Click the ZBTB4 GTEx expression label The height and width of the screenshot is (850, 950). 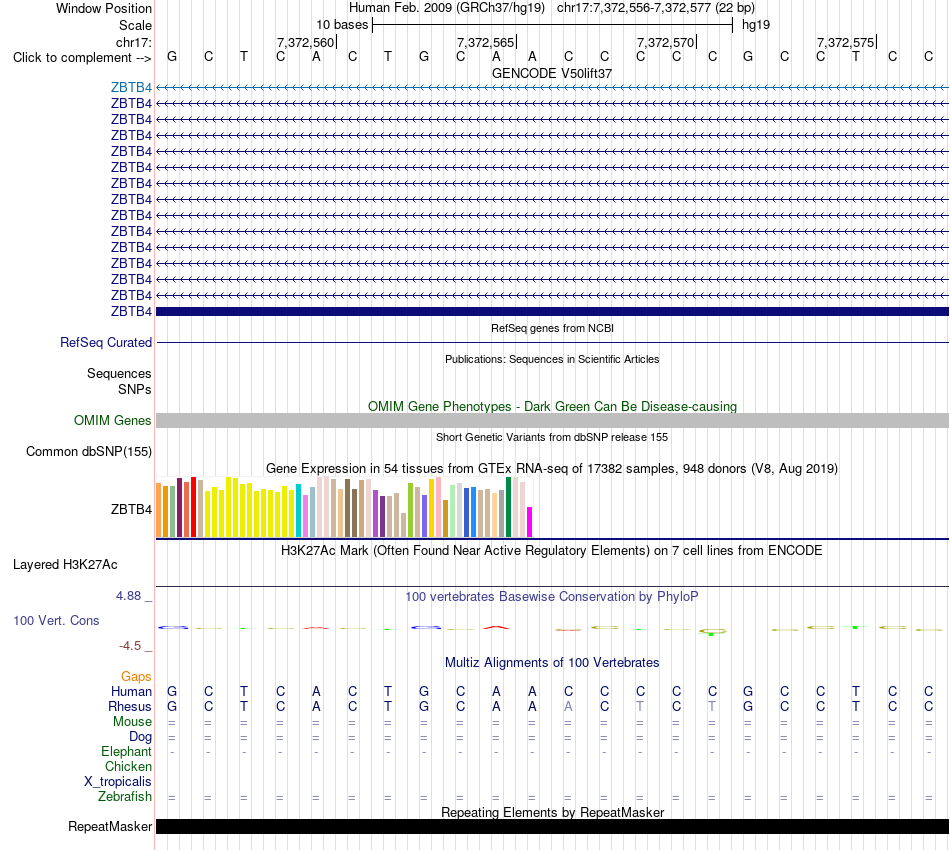click(x=131, y=510)
